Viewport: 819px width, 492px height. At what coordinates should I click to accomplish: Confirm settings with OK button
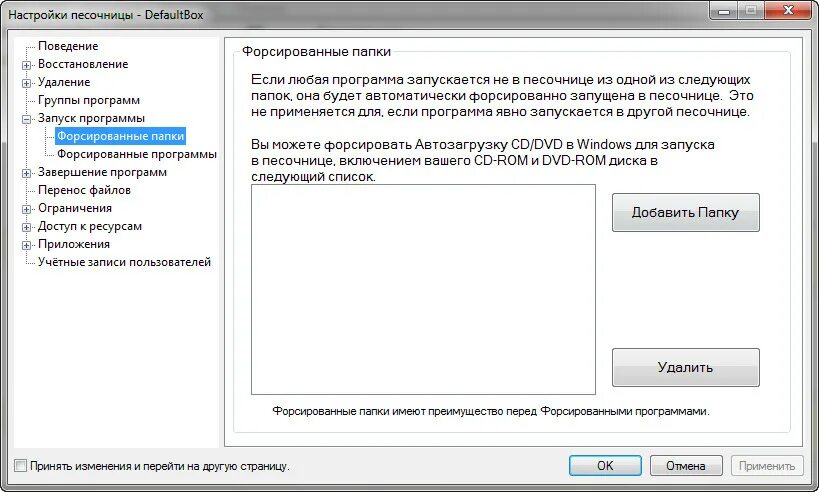click(605, 465)
